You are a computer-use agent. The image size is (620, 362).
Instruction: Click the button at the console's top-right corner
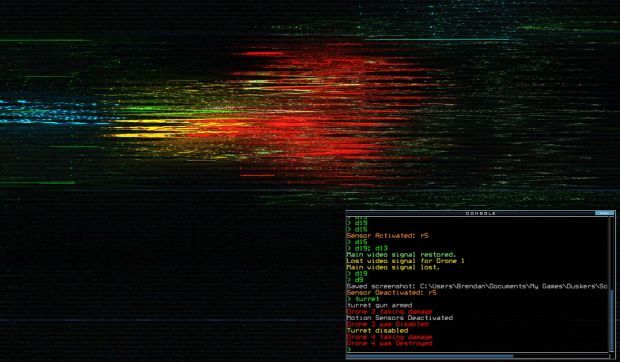(x=604, y=213)
